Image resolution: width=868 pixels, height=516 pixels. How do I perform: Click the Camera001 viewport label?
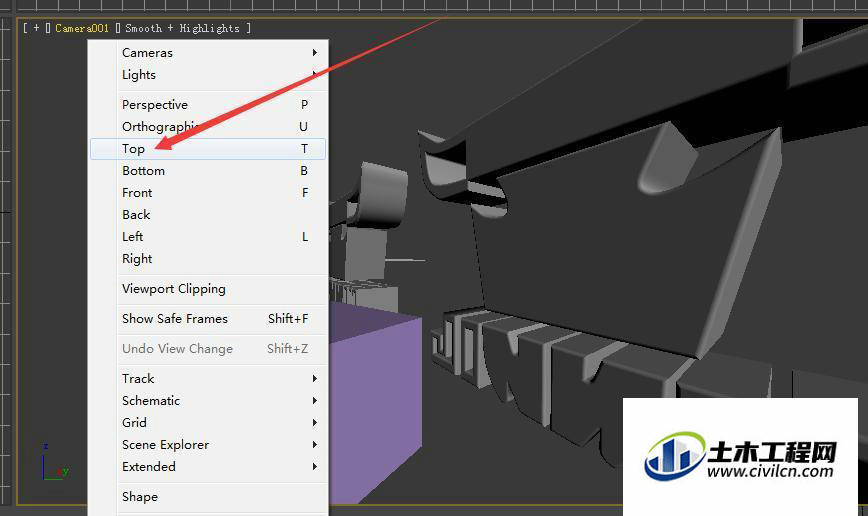pyautogui.click(x=82, y=28)
